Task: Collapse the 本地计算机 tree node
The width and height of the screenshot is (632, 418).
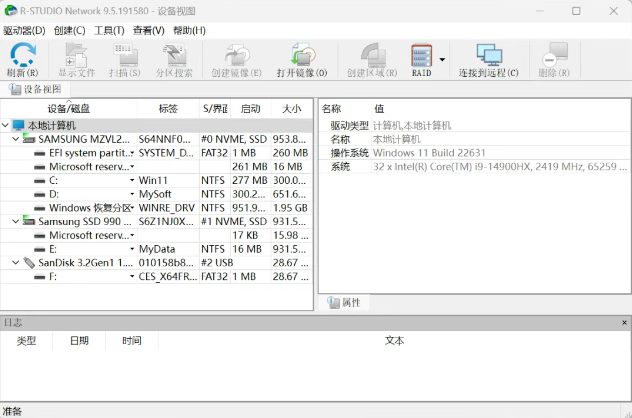Action: (5, 125)
